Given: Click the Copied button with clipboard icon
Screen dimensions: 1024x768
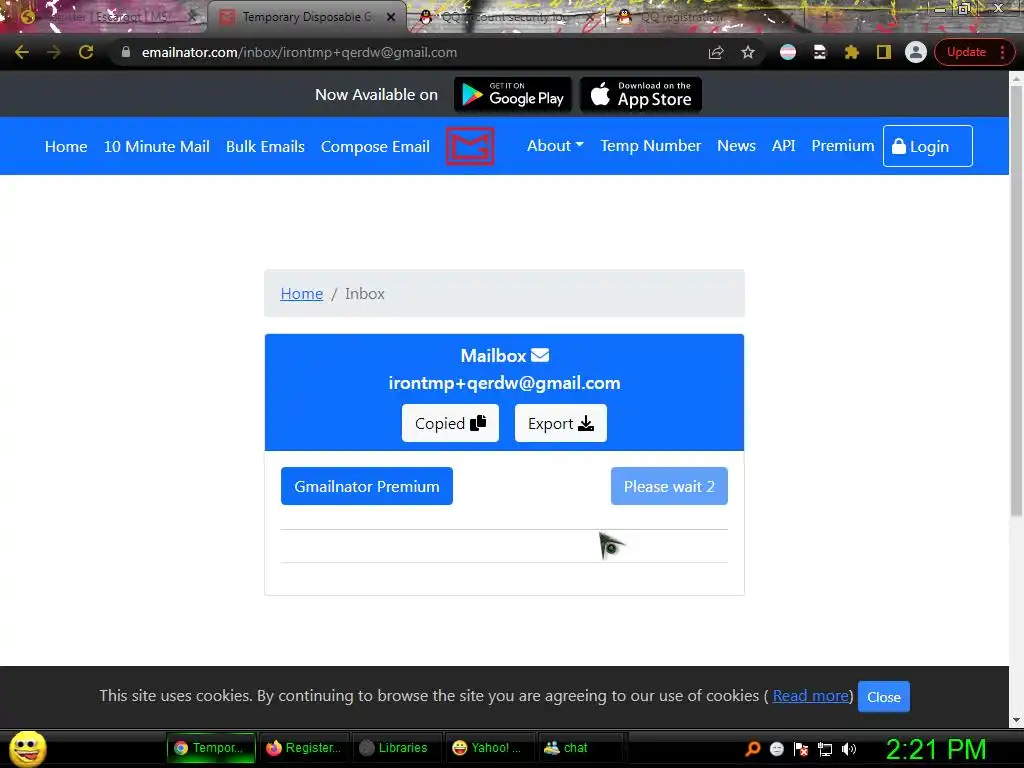Looking at the screenshot, I should 450,423.
